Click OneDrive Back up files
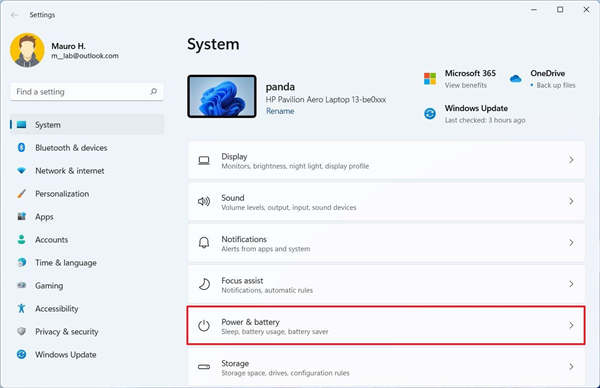This screenshot has height=388, width=600. (556, 85)
